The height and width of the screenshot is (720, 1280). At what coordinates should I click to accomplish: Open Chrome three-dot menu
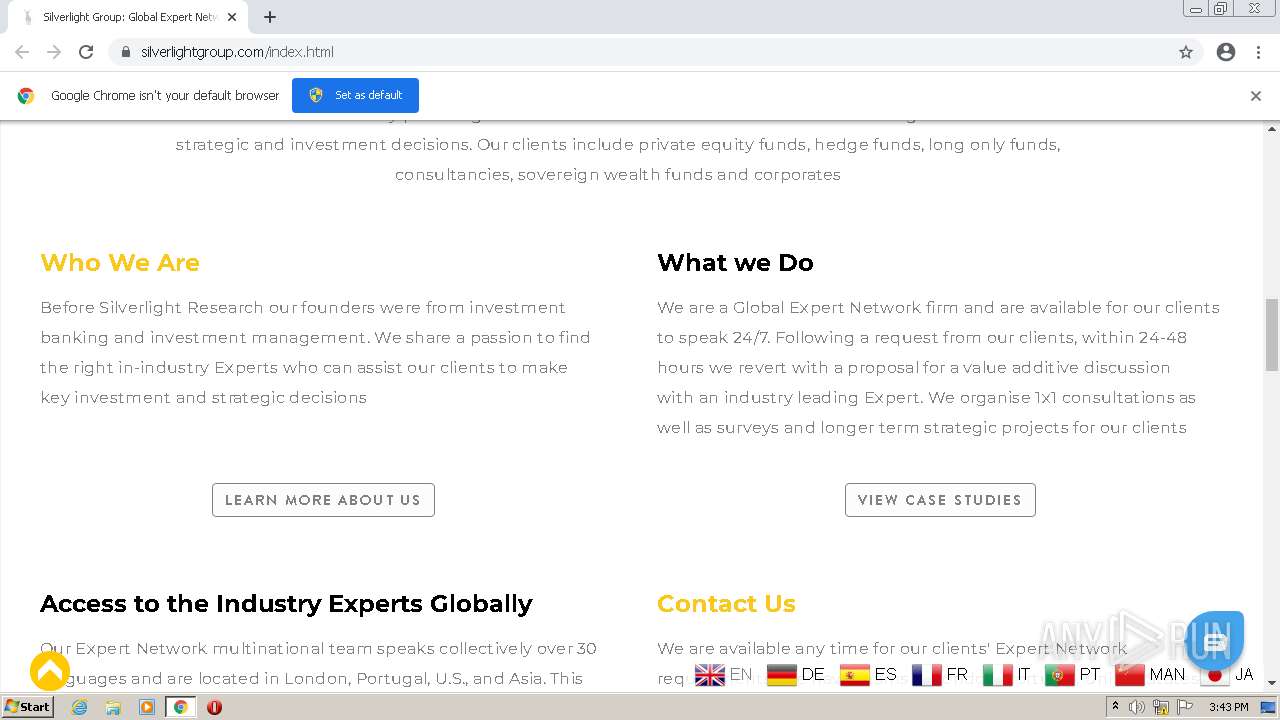pyautogui.click(x=1258, y=52)
